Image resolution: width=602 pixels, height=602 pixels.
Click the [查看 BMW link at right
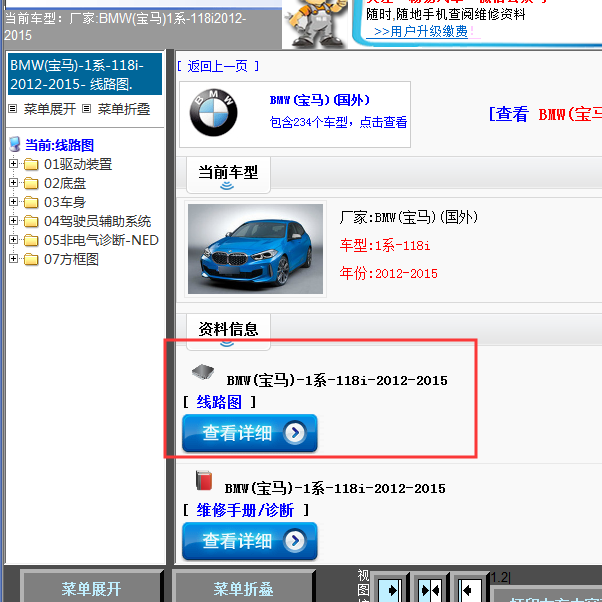(545, 114)
